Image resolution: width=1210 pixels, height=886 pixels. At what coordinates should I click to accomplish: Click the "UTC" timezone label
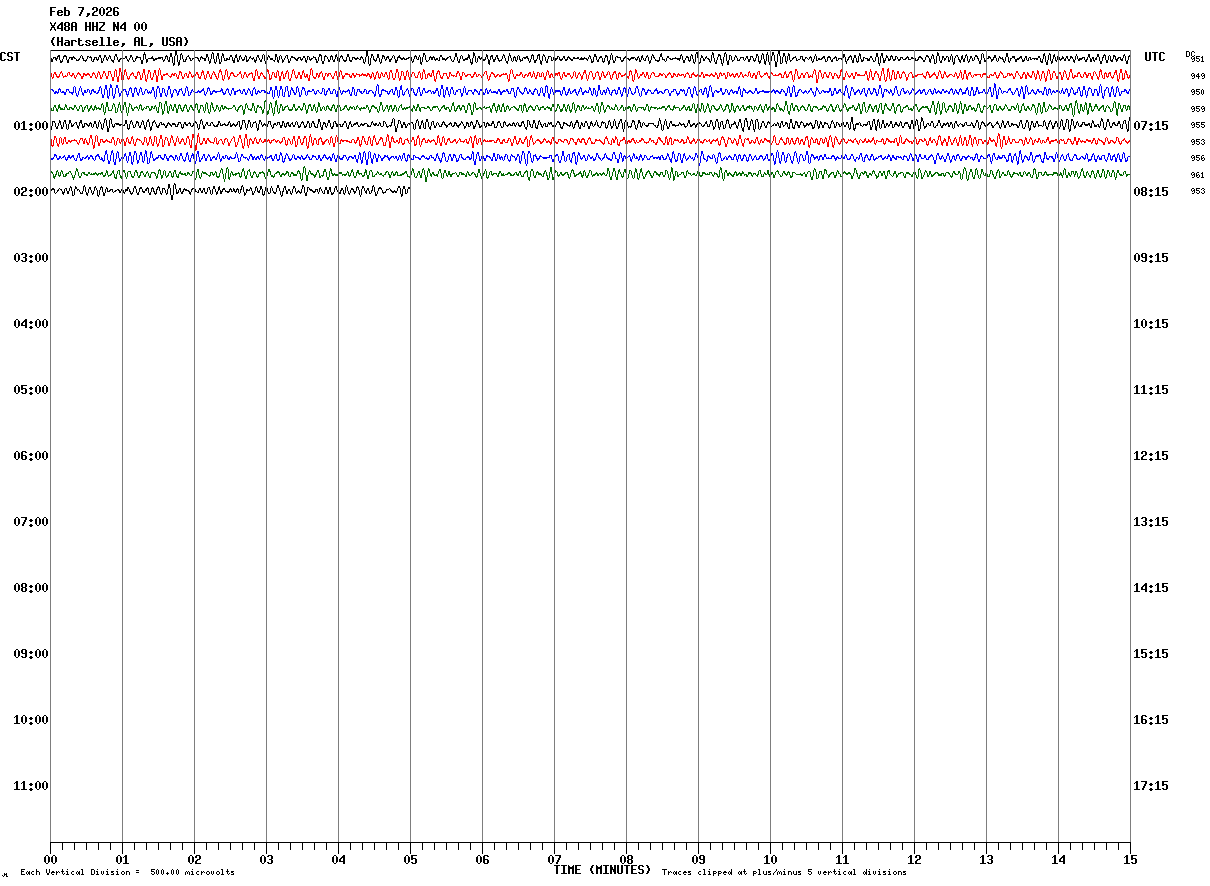(x=1155, y=57)
